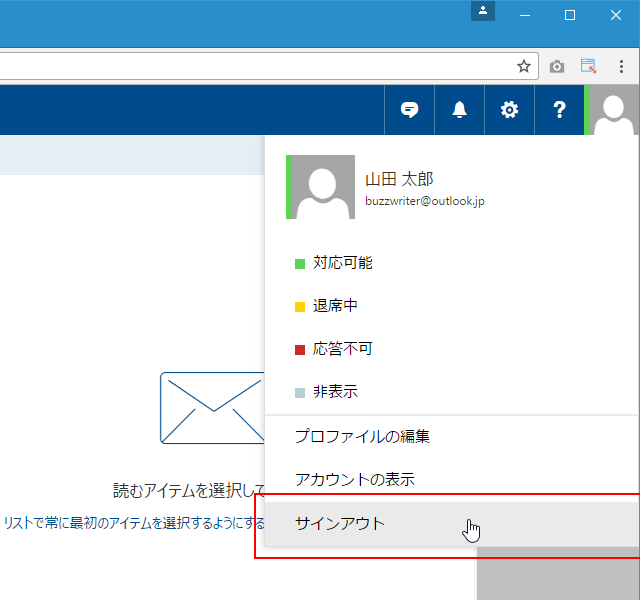The height and width of the screenshot is (600, 640).
Task: Click the screen capture extension icon
Action: pyautogui.click(x=588, y=66)
